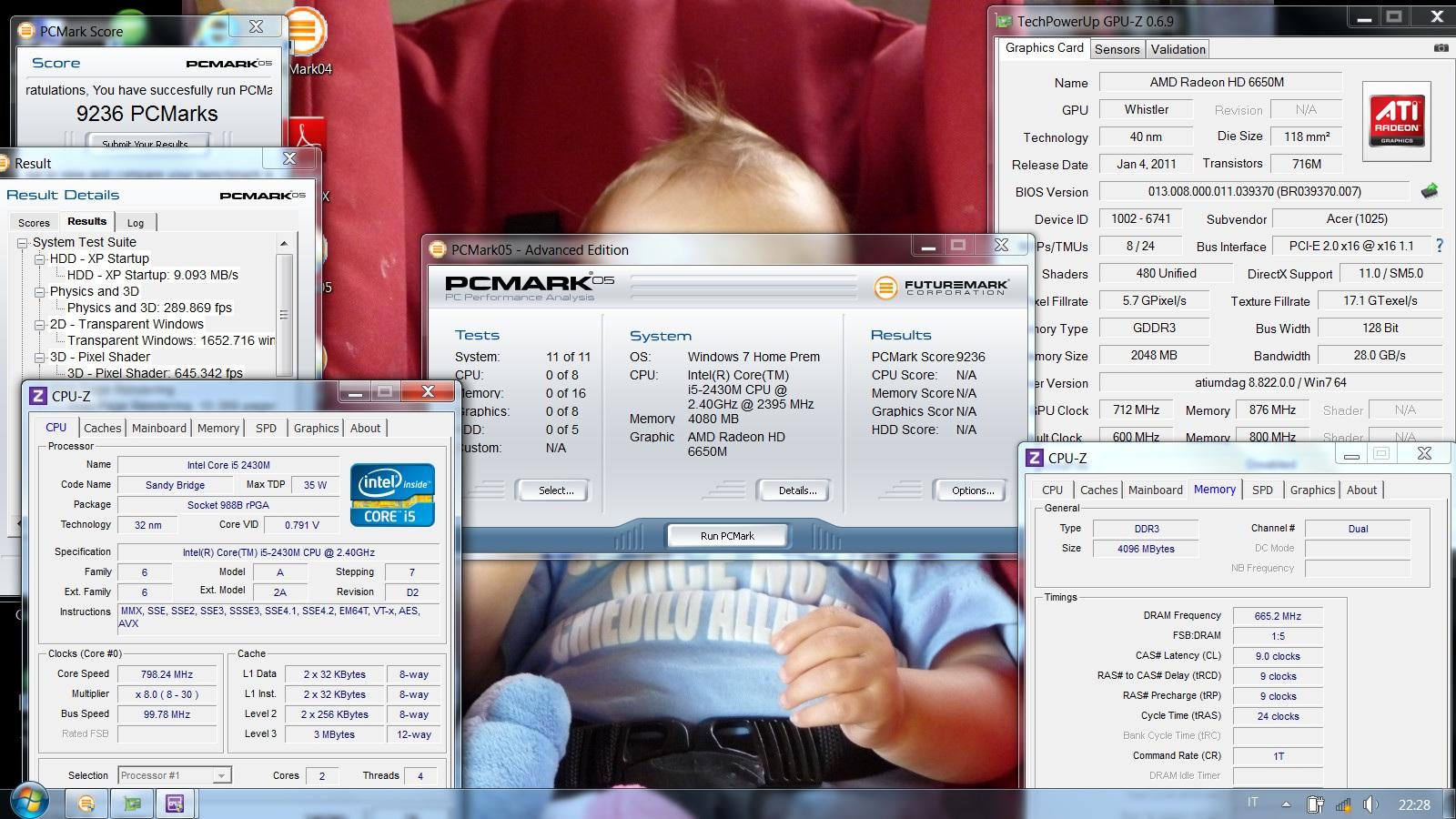
Task: Collapse the HDD - XP Startup node
Action: click(x=40, y=258)
